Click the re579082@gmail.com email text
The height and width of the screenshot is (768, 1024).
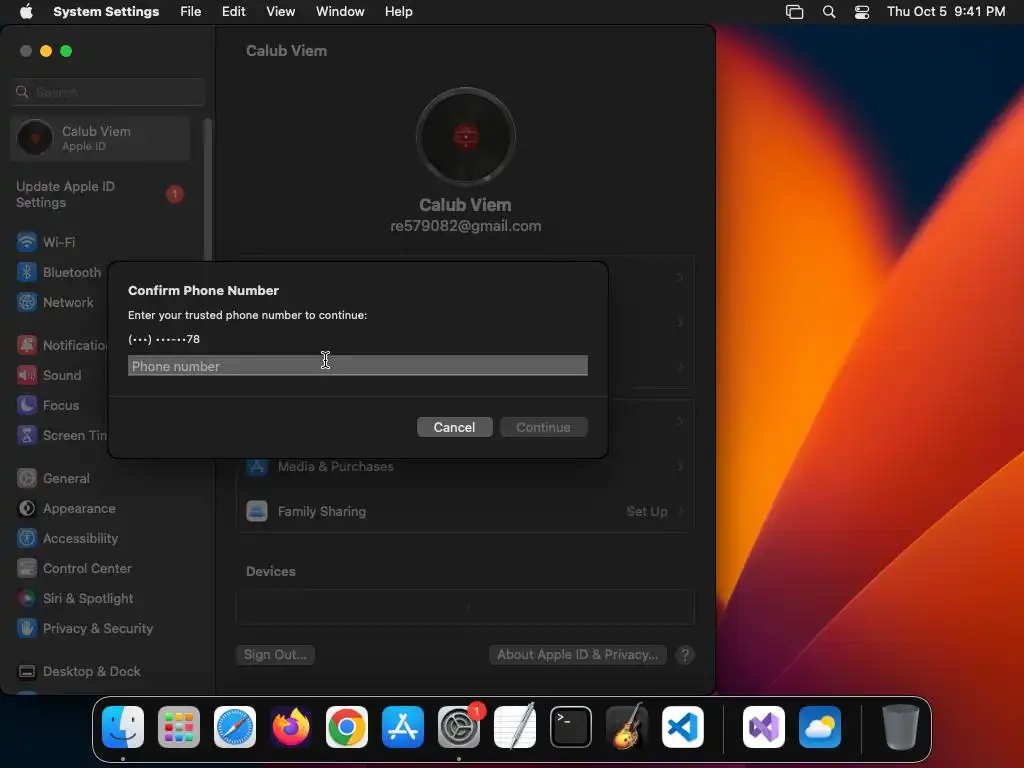point(466,226)
